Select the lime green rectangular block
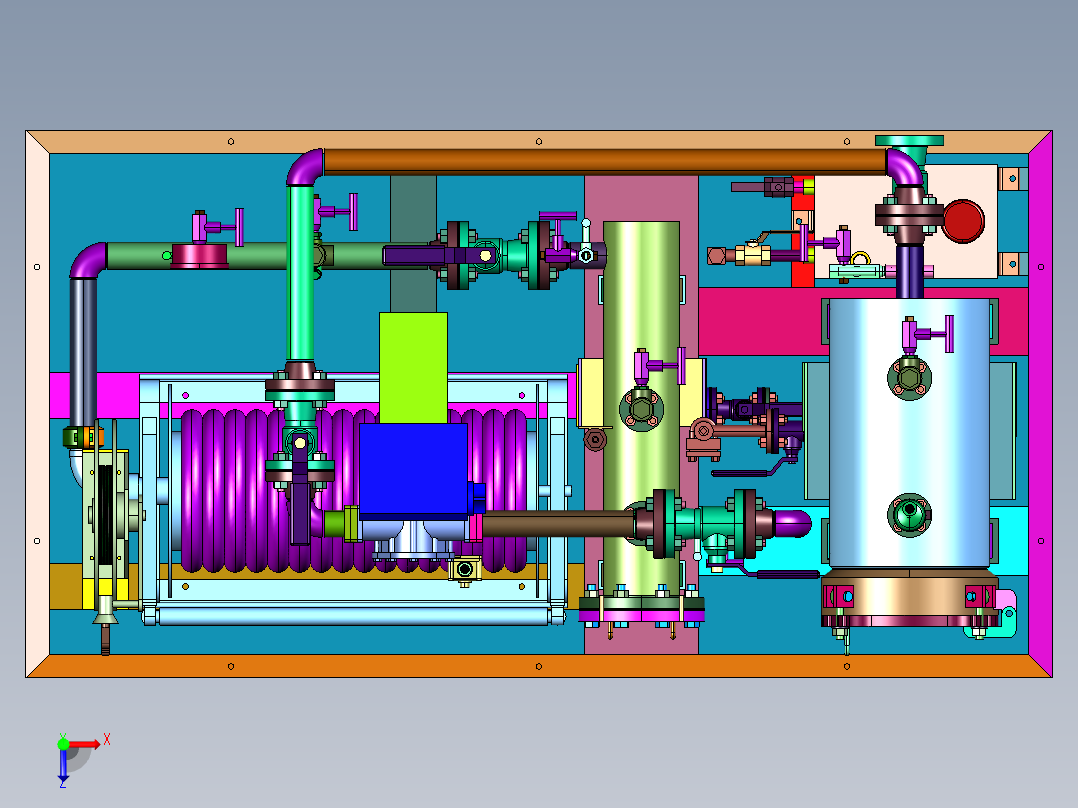 coord(413,368)
